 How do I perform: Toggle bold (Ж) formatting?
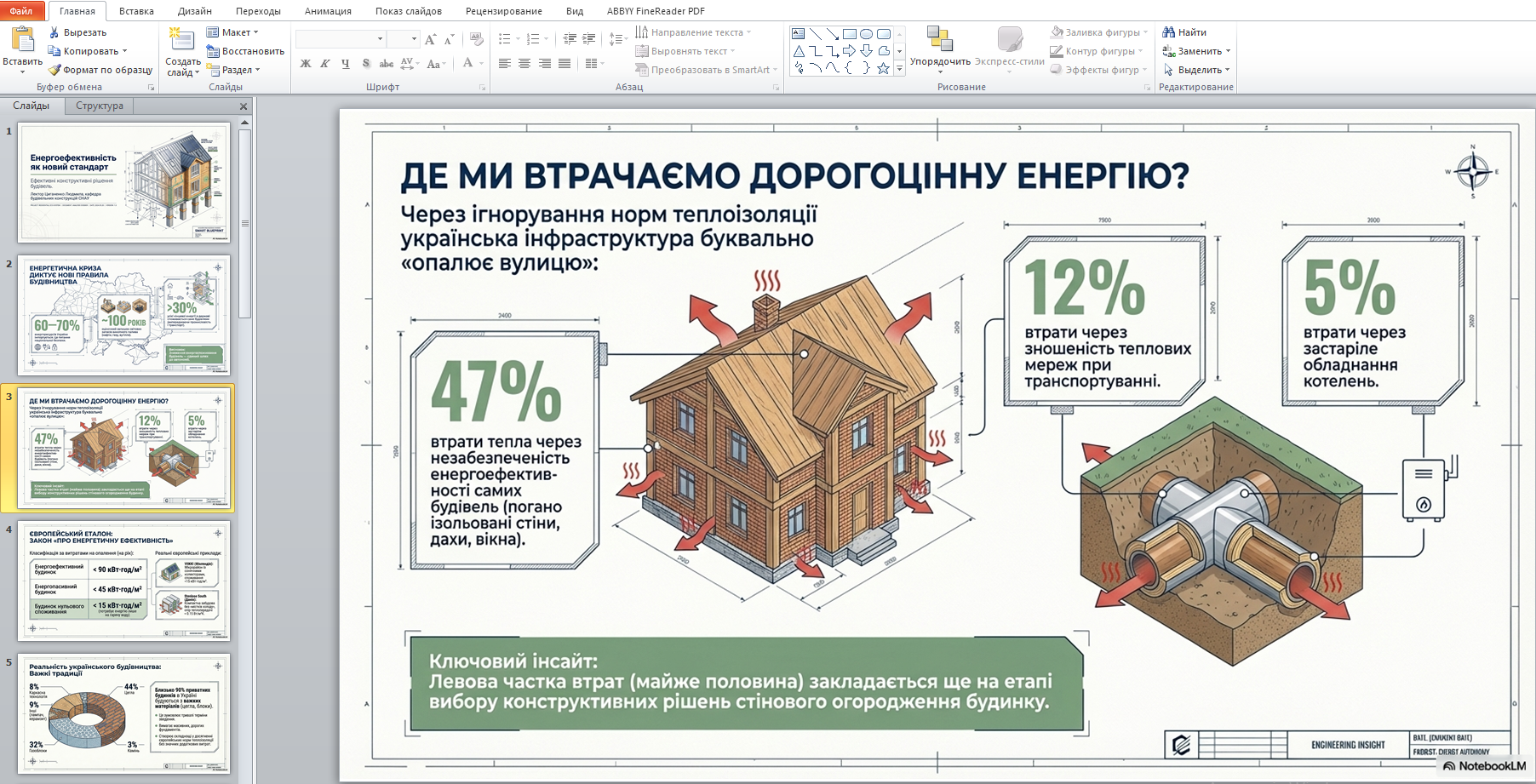(306, 64)
